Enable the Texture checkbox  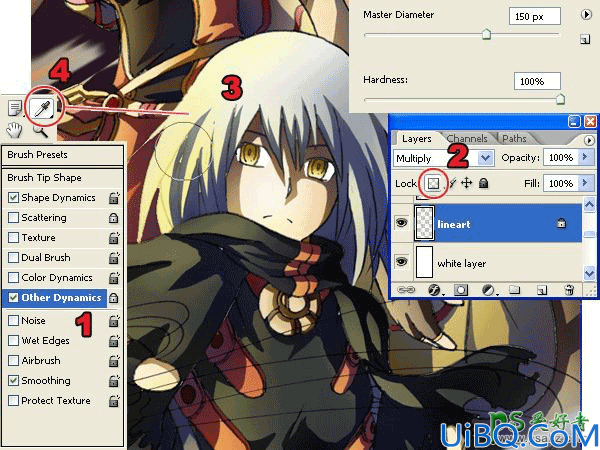click(13, 238)
